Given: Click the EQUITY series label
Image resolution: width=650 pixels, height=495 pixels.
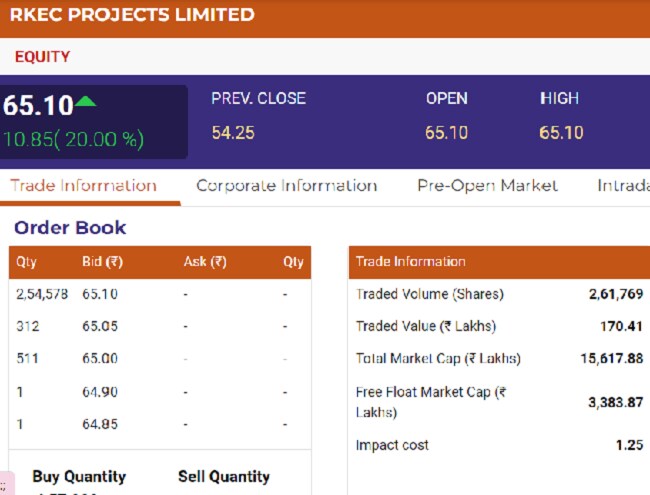Looking at the screenshot, I should point(42,57).
